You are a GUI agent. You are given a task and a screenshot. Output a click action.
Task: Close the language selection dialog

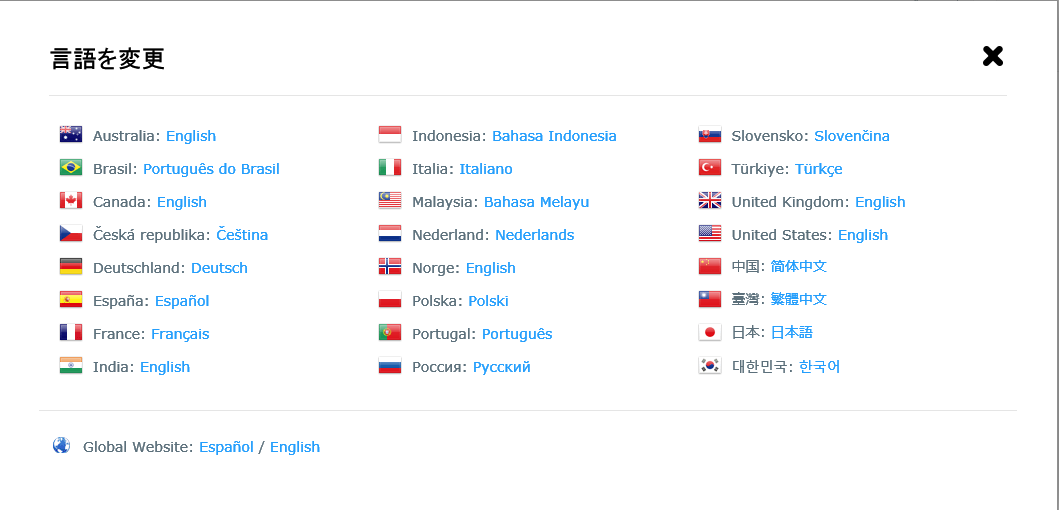[x=993, y=56]
